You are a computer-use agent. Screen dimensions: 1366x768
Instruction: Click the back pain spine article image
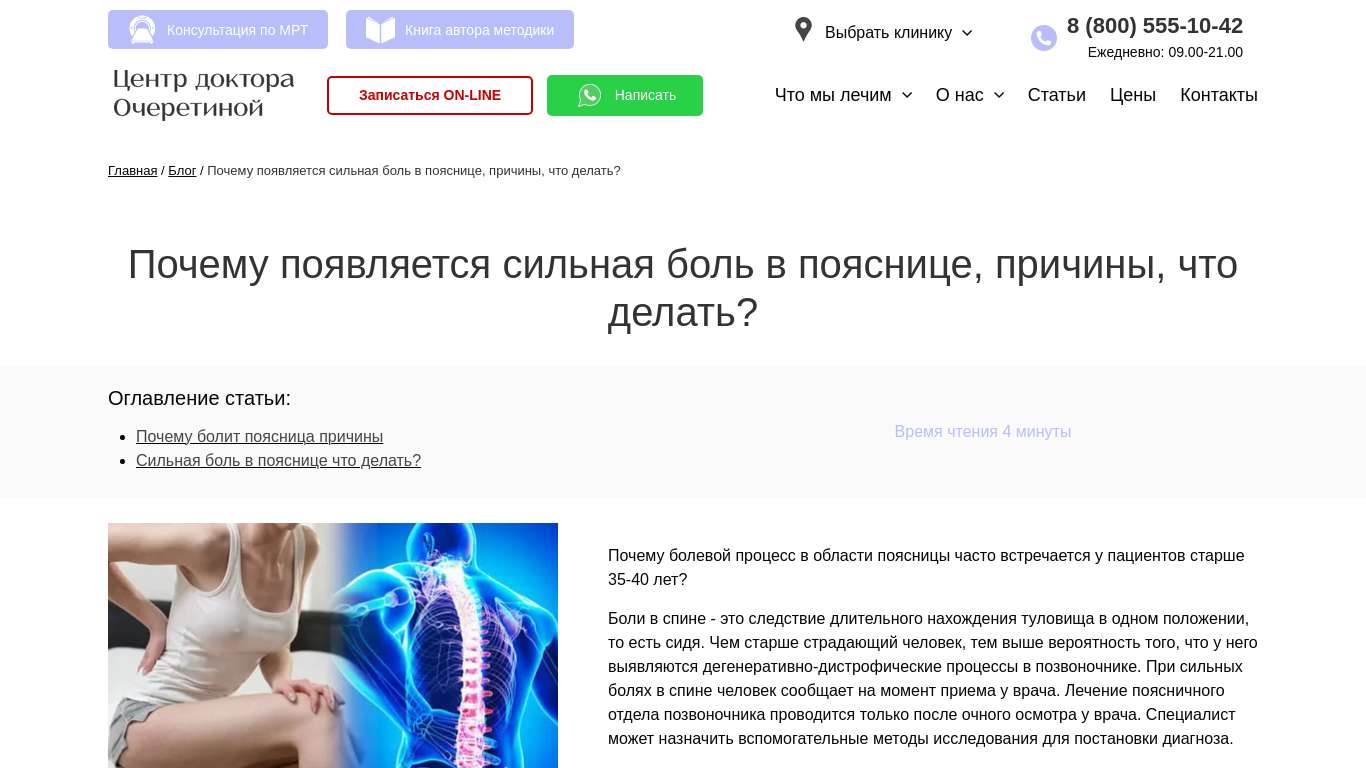(x=333, y=645)
